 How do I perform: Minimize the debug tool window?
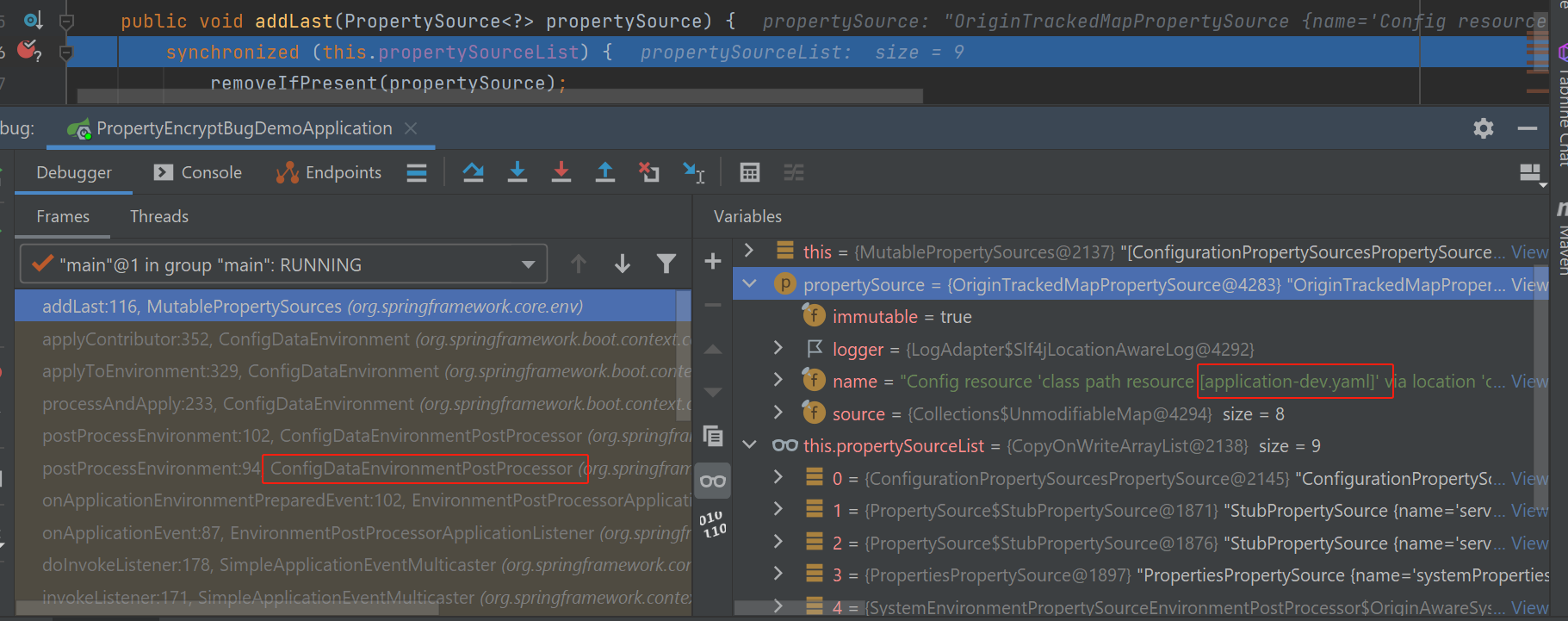click(1528, 128)
